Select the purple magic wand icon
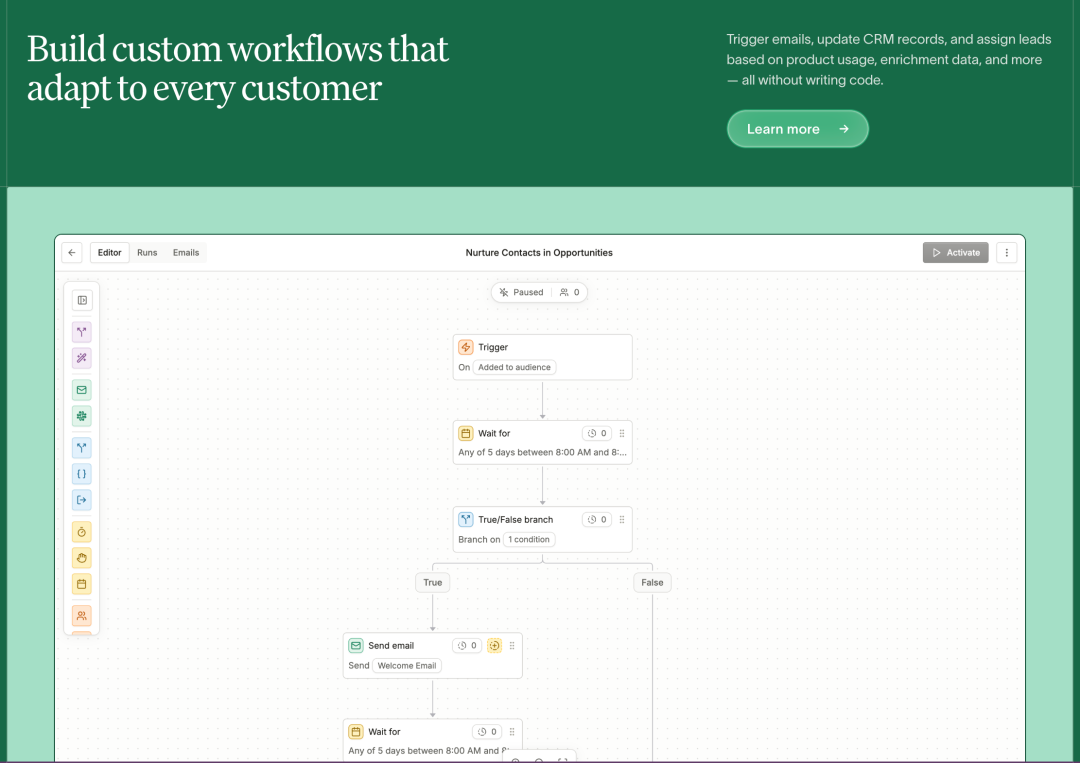 tap(82, 358)
